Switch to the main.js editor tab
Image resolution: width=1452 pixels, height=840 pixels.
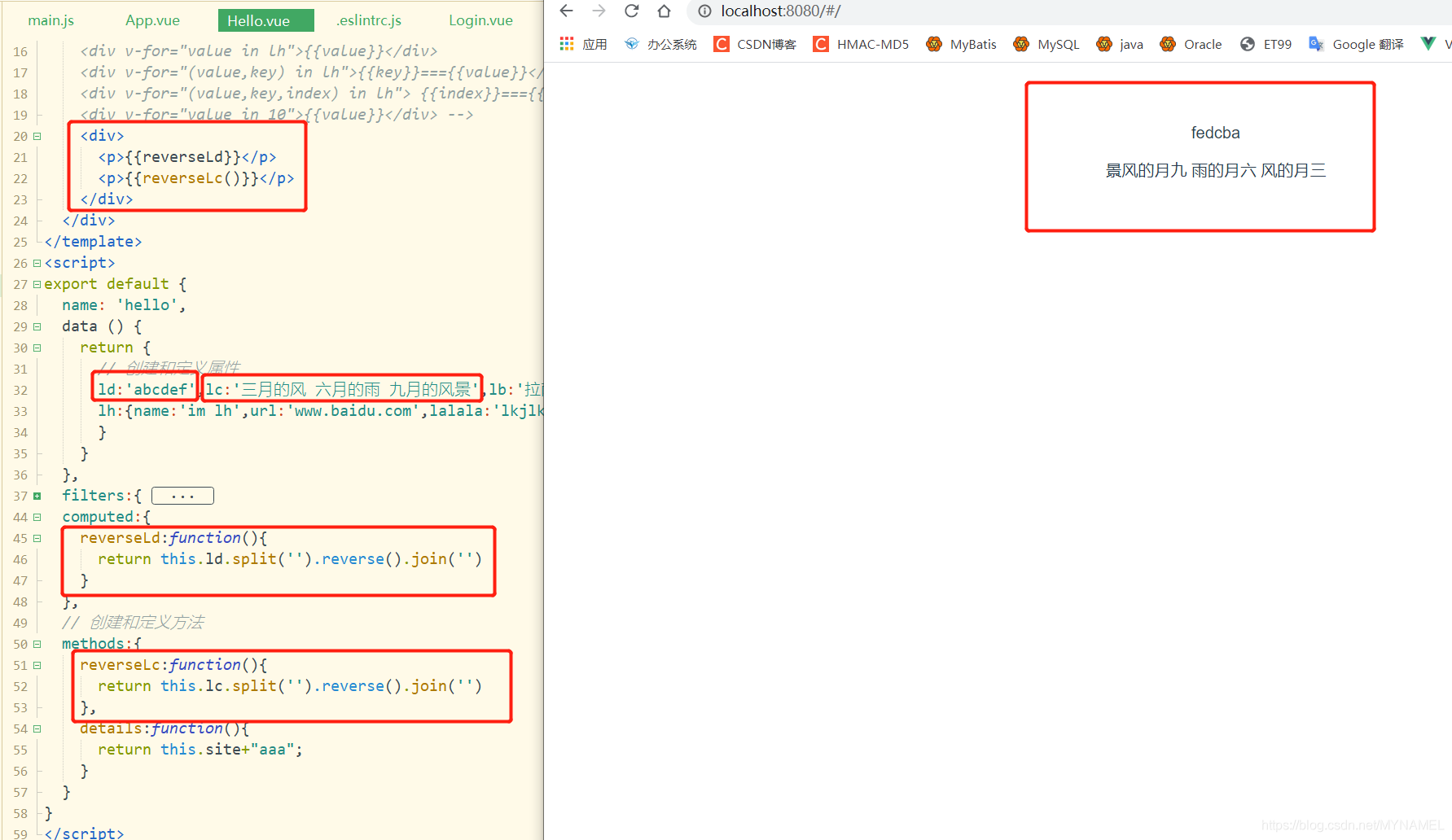point(50,20)
